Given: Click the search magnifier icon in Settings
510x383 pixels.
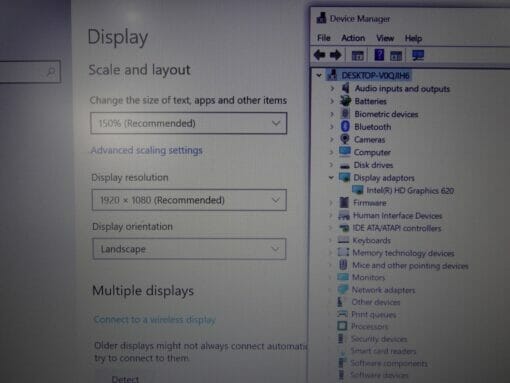Looking at the screenshot, I should pos(51,71).
